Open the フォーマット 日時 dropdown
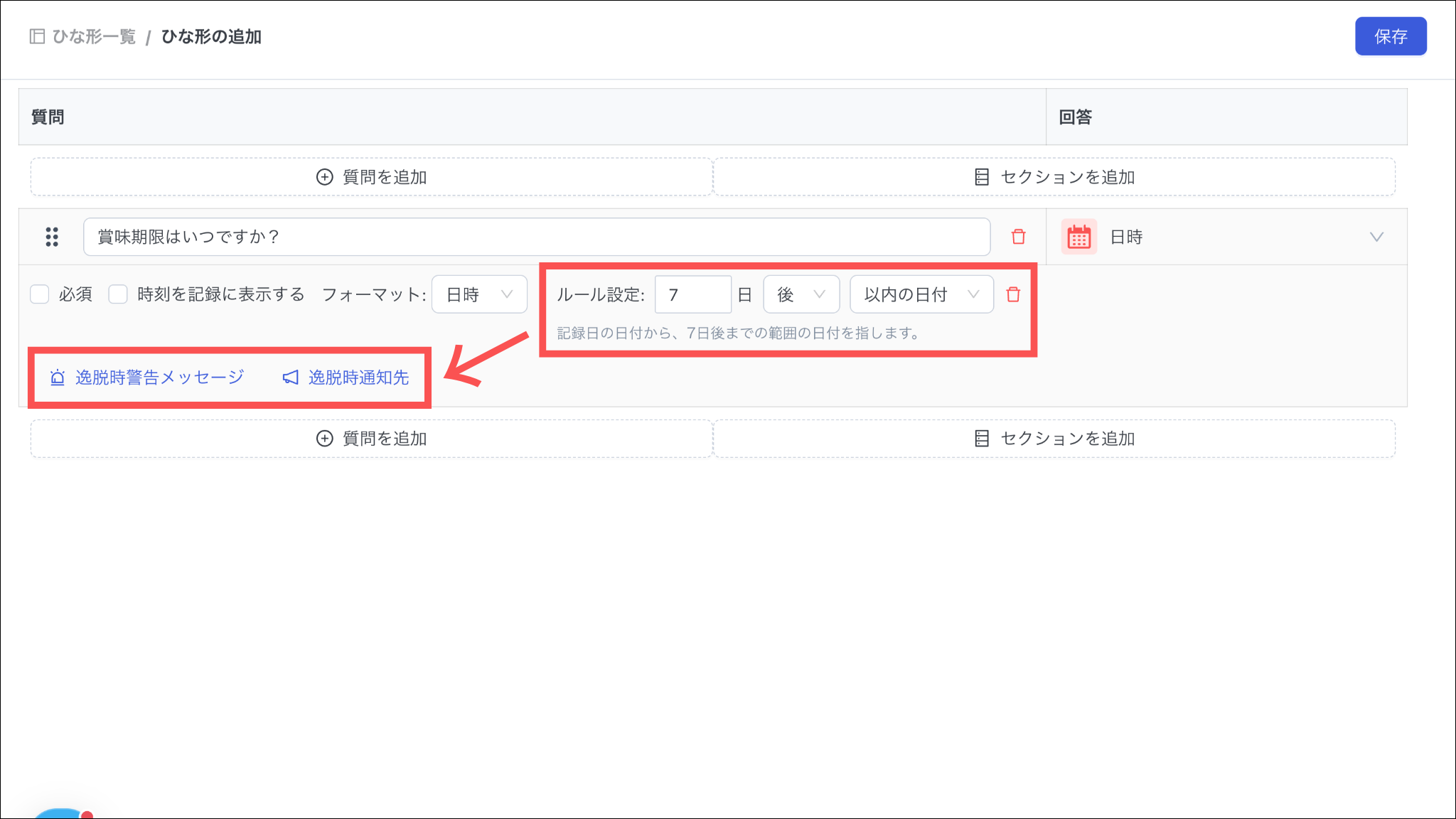This screenshot has height=819, width=1456. pos(479,294)
